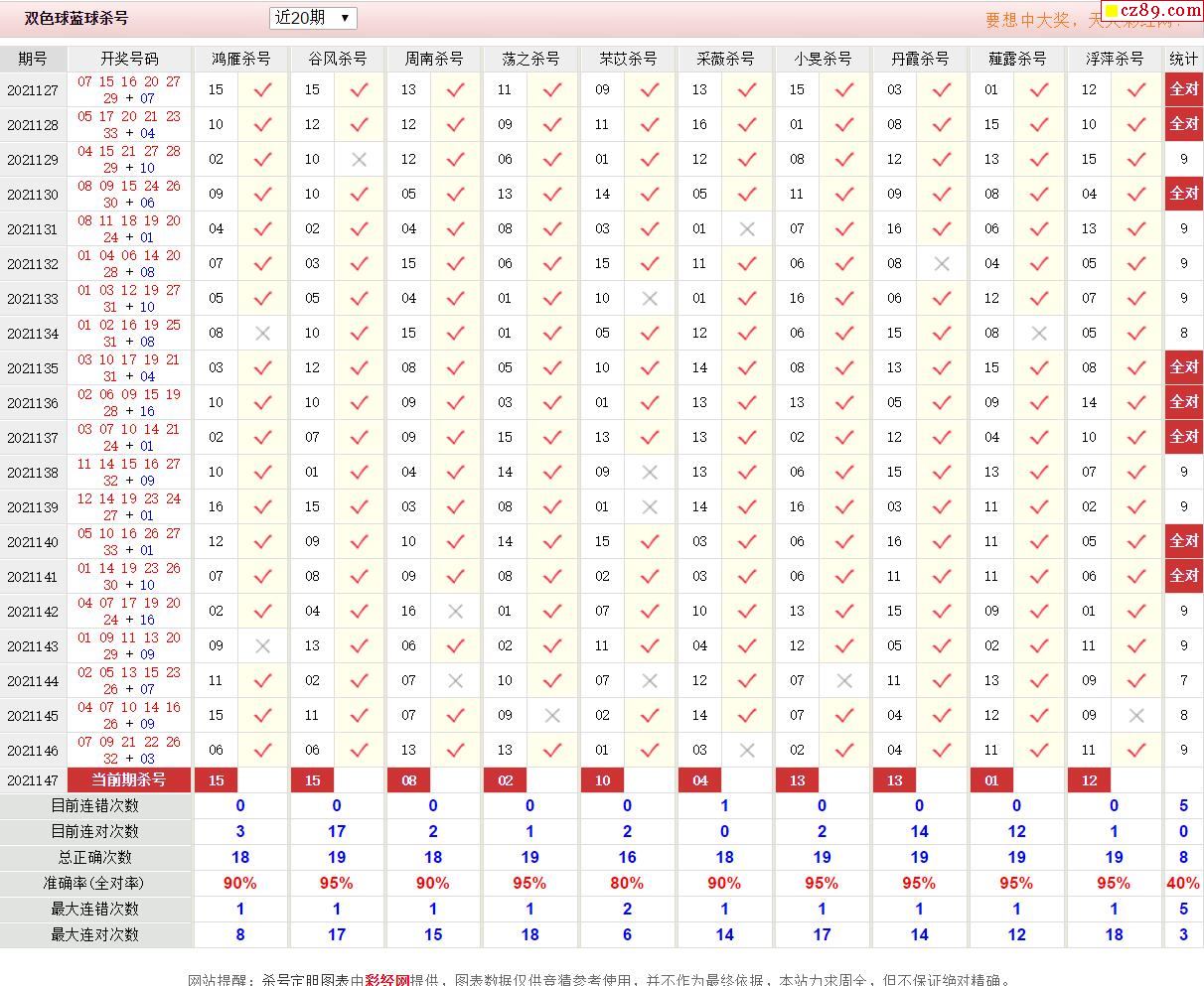
Task: Click the red 12 prediction under 浮萍杀号
Action: coord(1090,780)
